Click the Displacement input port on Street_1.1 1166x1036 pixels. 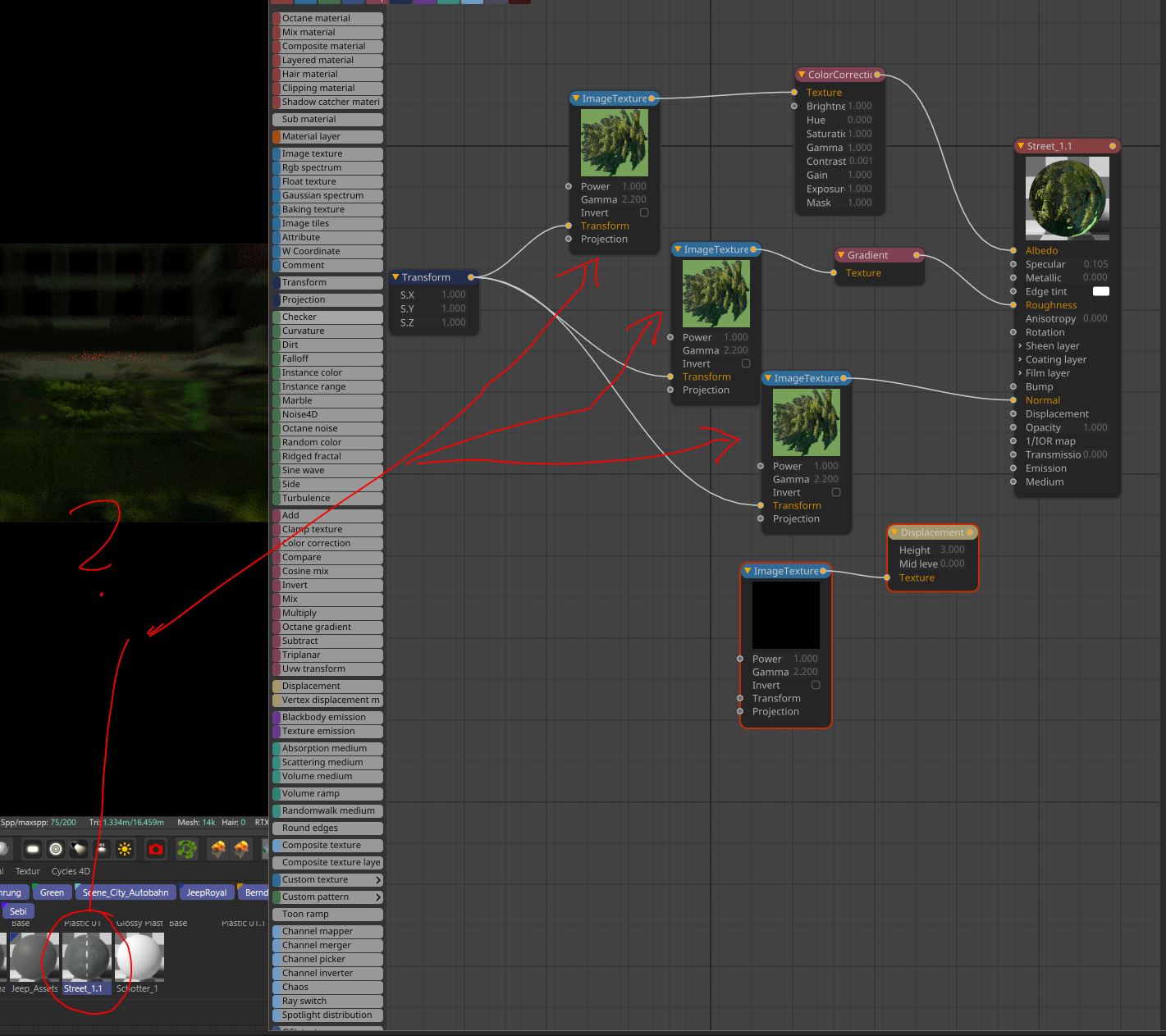pyautogui.click(x=1014, y=413)
